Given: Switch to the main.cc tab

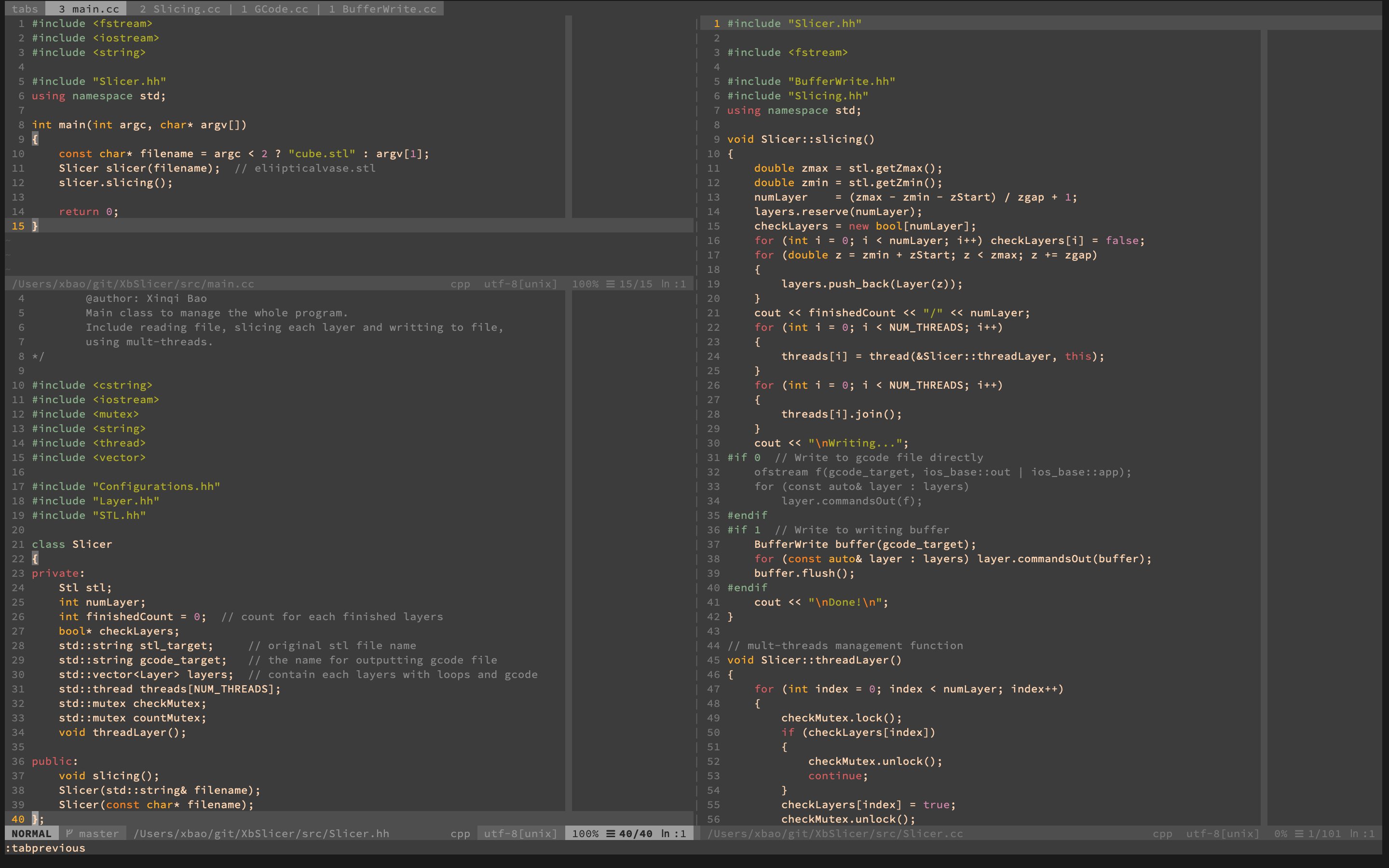Looking at the screenshot, I should pyautogui.click(x=88, y=9).
